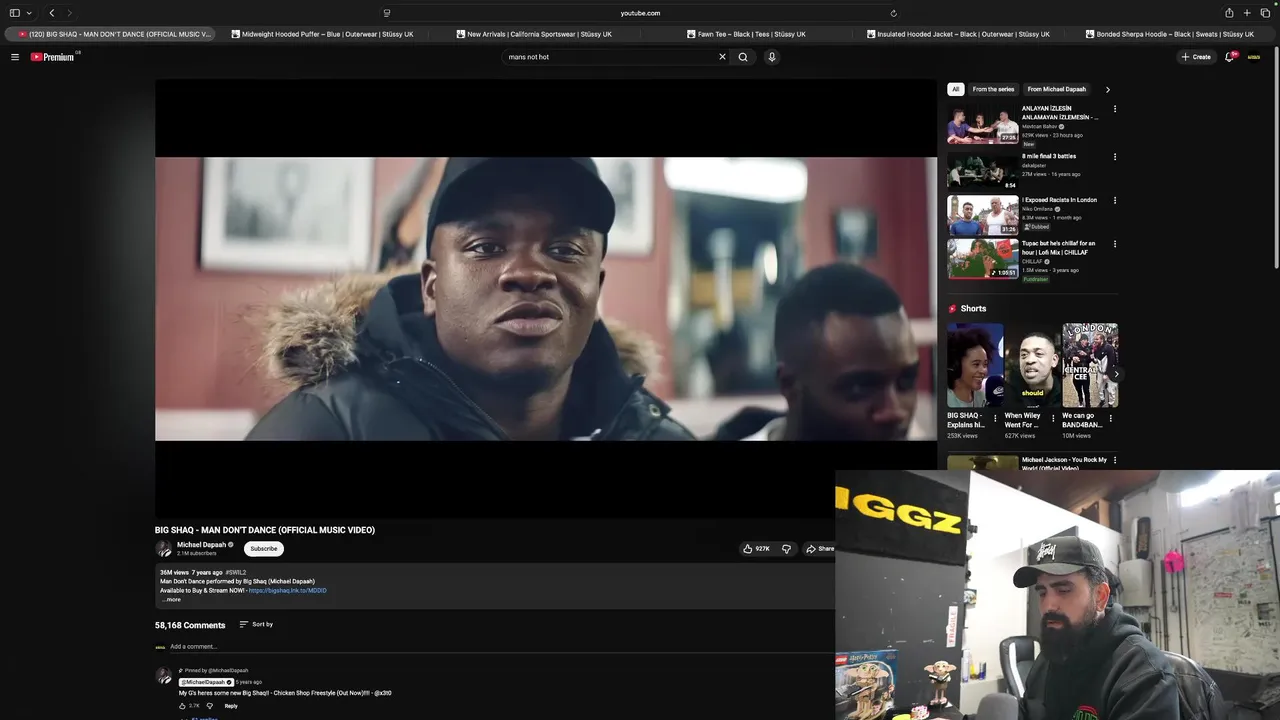The height and width of the screenshot is (720, 1280).
Task: Open options for 8 mile final 3 battles
Action: 1115,157
